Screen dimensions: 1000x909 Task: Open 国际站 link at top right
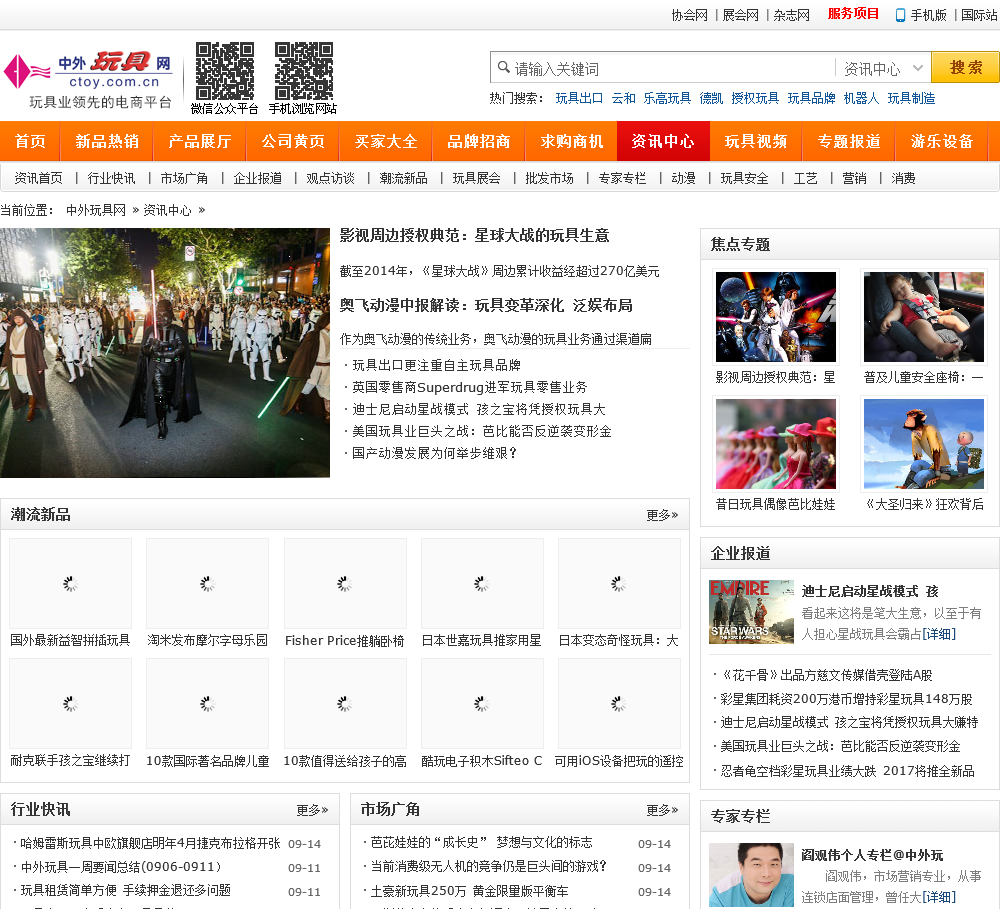pyautogui.click(x=979, y=15)
